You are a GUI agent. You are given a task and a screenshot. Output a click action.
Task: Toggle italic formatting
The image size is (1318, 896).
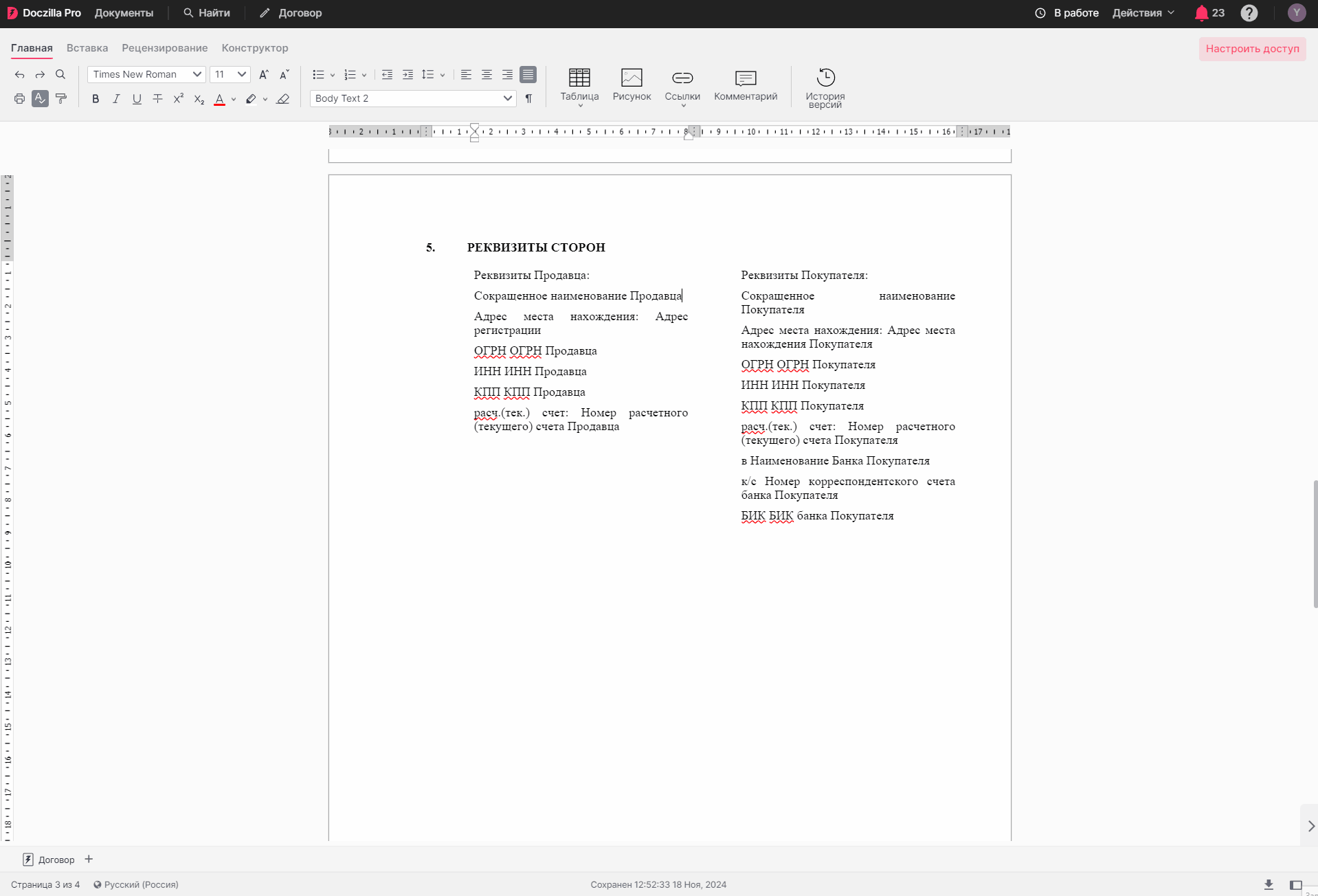(116, 99)
